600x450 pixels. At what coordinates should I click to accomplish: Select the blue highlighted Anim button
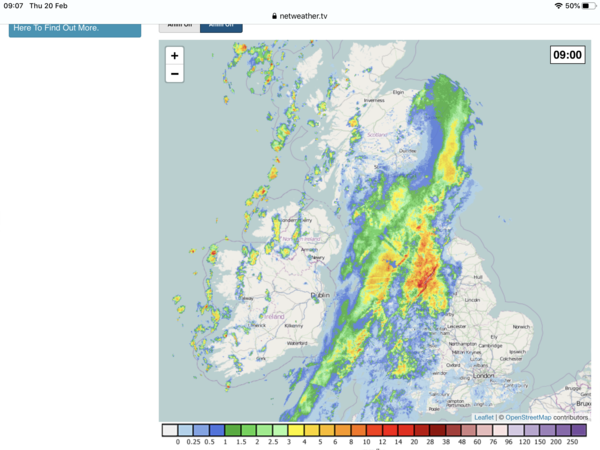pos(221,27)
